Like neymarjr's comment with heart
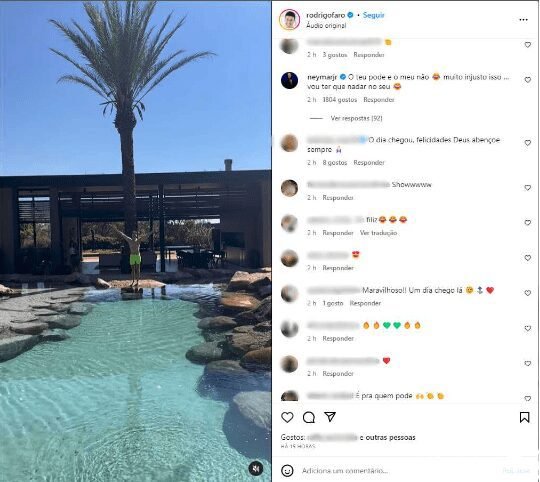 [528, 80]
